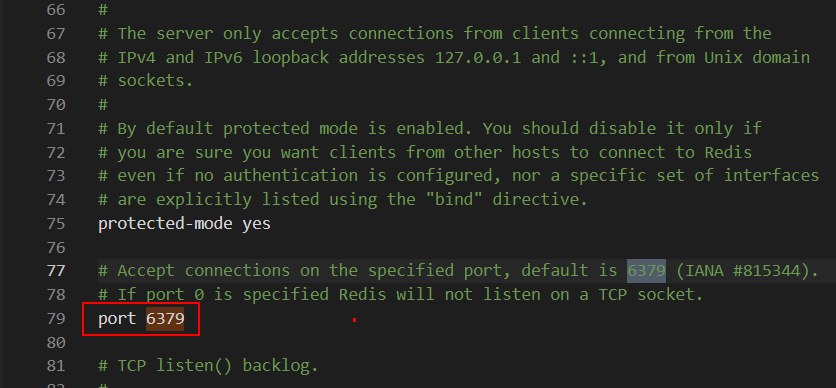The width and height of the screenshot is (836, 388).
Task: Click highlighted 6379 in line 77 comment
Action: point(646,271)
